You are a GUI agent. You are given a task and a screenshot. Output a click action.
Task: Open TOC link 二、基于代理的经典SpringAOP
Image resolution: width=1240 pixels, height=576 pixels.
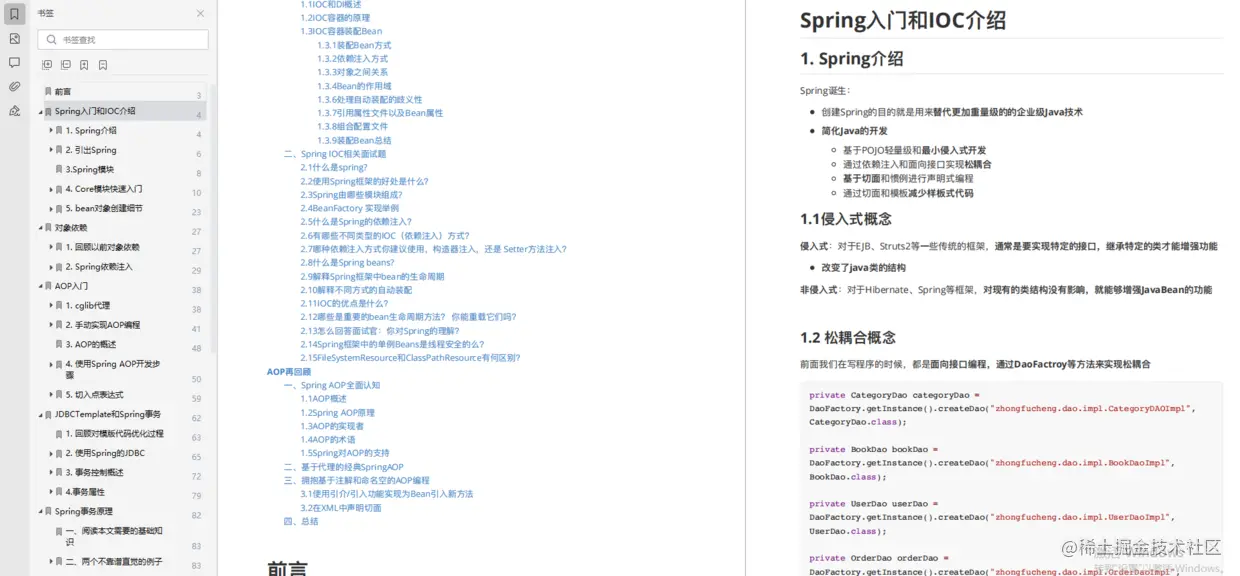pyautogui.click(x=344, y=466)
